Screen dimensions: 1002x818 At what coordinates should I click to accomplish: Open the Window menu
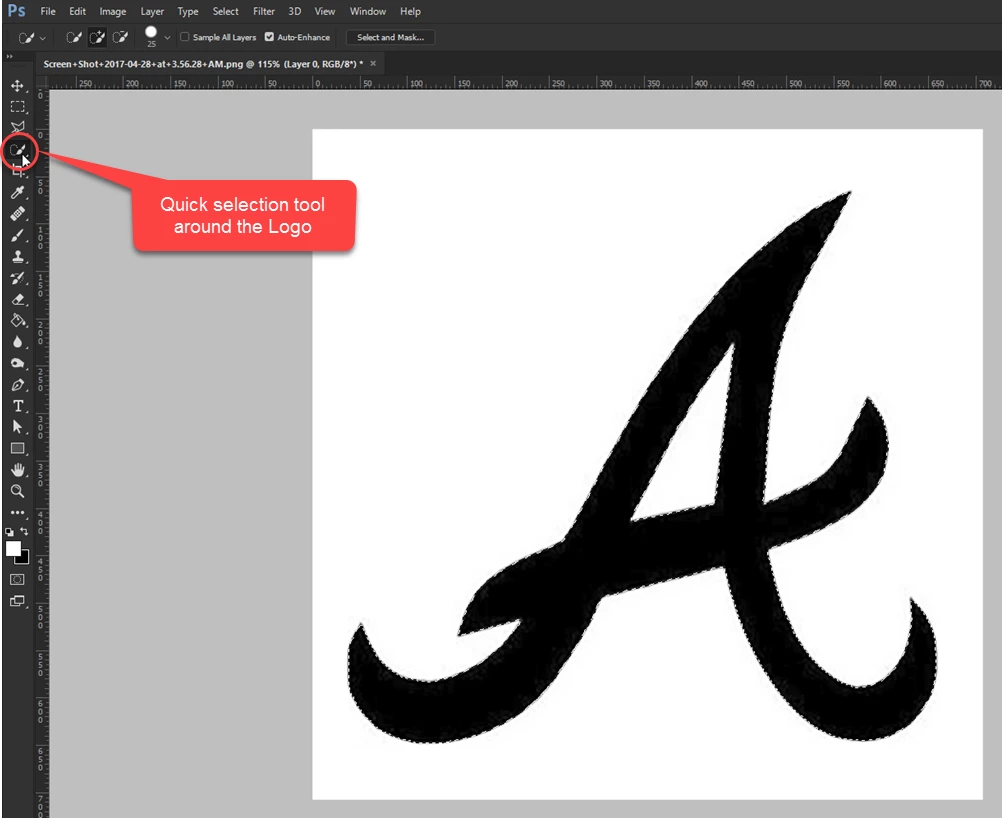click(367, 12)
